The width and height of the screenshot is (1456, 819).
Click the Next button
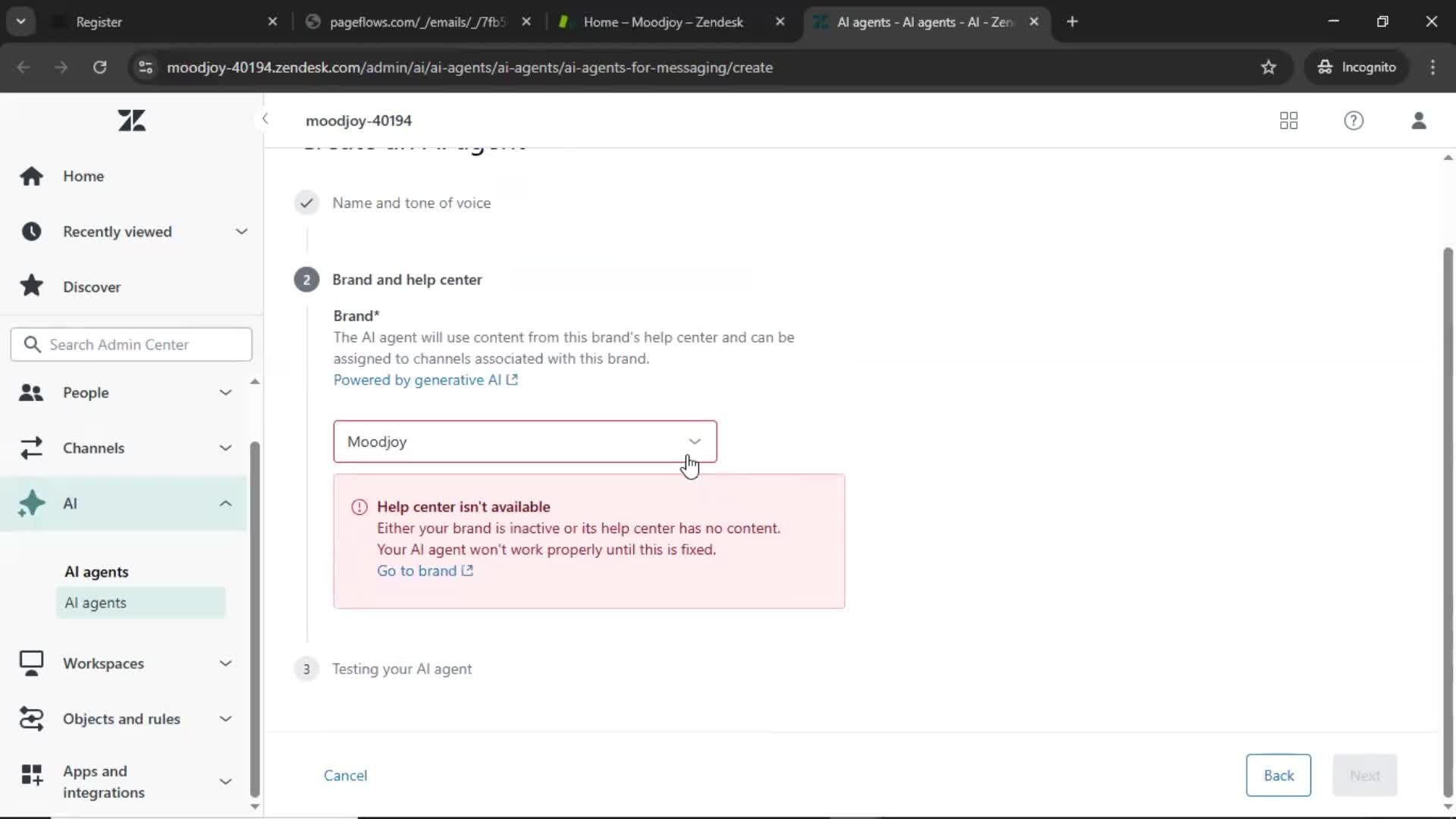[1364, 775]
